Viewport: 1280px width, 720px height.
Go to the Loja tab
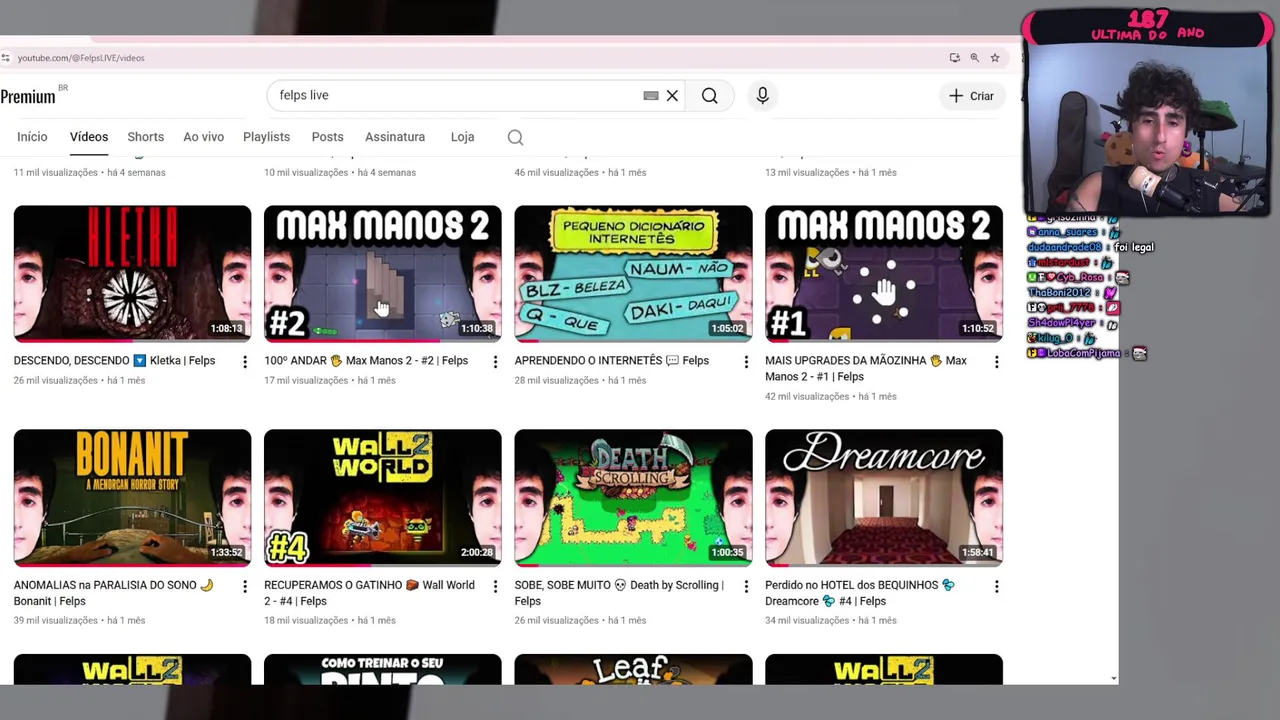click(x=462, y=137)
